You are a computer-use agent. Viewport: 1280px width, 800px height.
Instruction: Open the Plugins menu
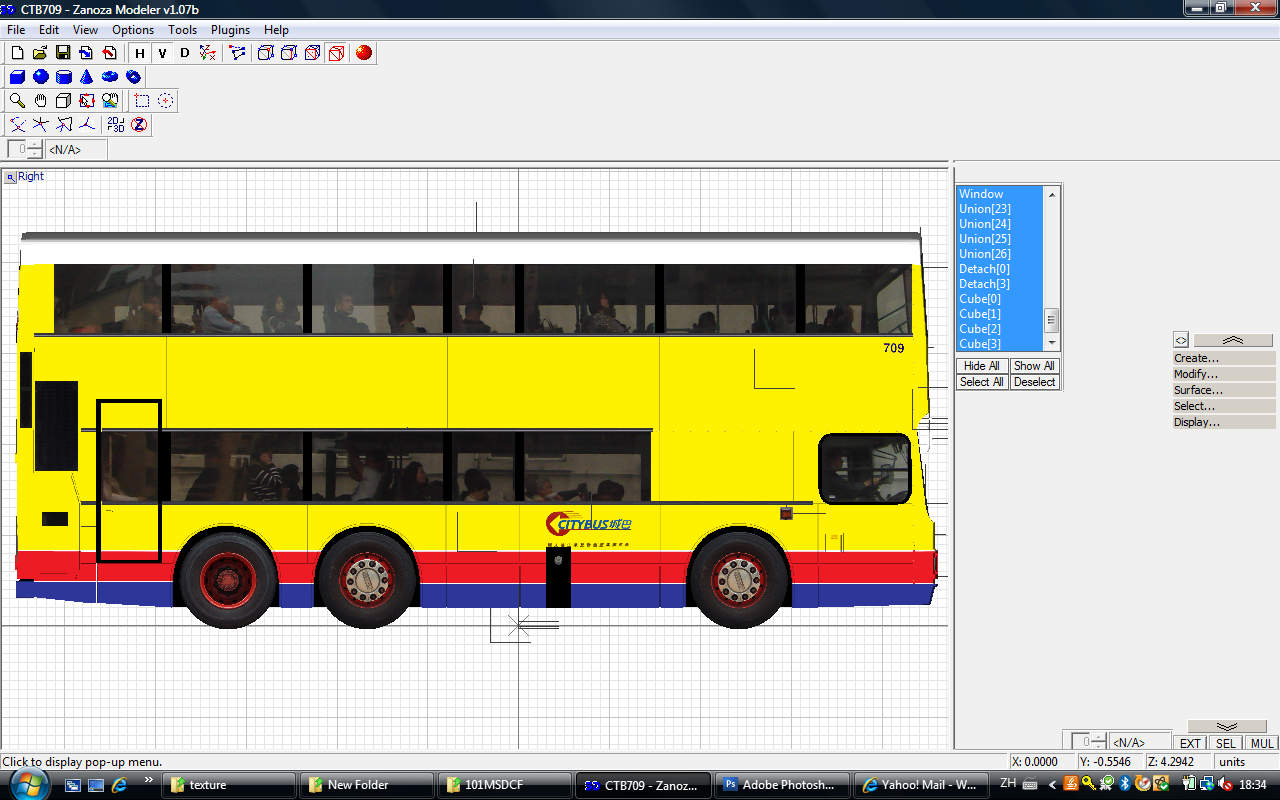click(x=230, y=30)
